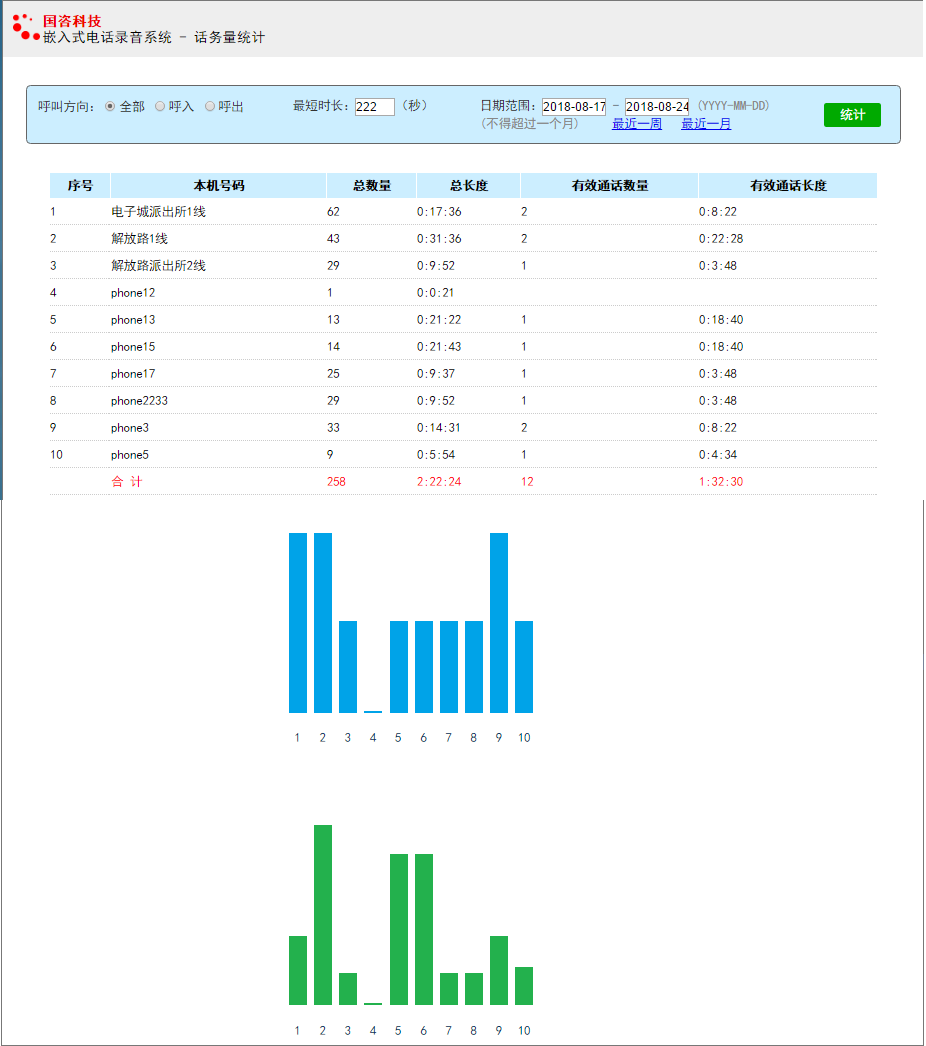Select the 呼入 incoming radio button

coord(159,106)
